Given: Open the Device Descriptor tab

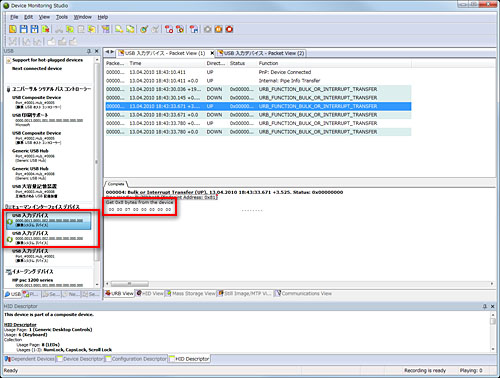Looking at the screenshot, I should click(80, 359).
